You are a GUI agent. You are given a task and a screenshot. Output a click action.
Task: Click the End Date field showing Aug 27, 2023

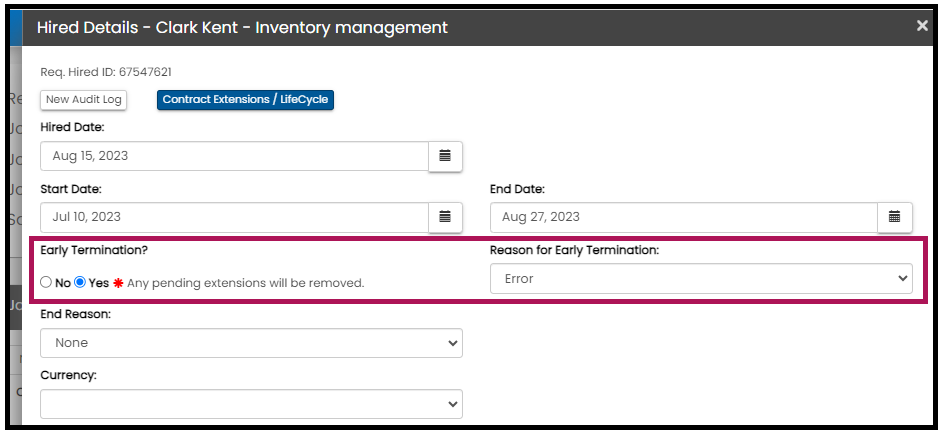point(684,217)
